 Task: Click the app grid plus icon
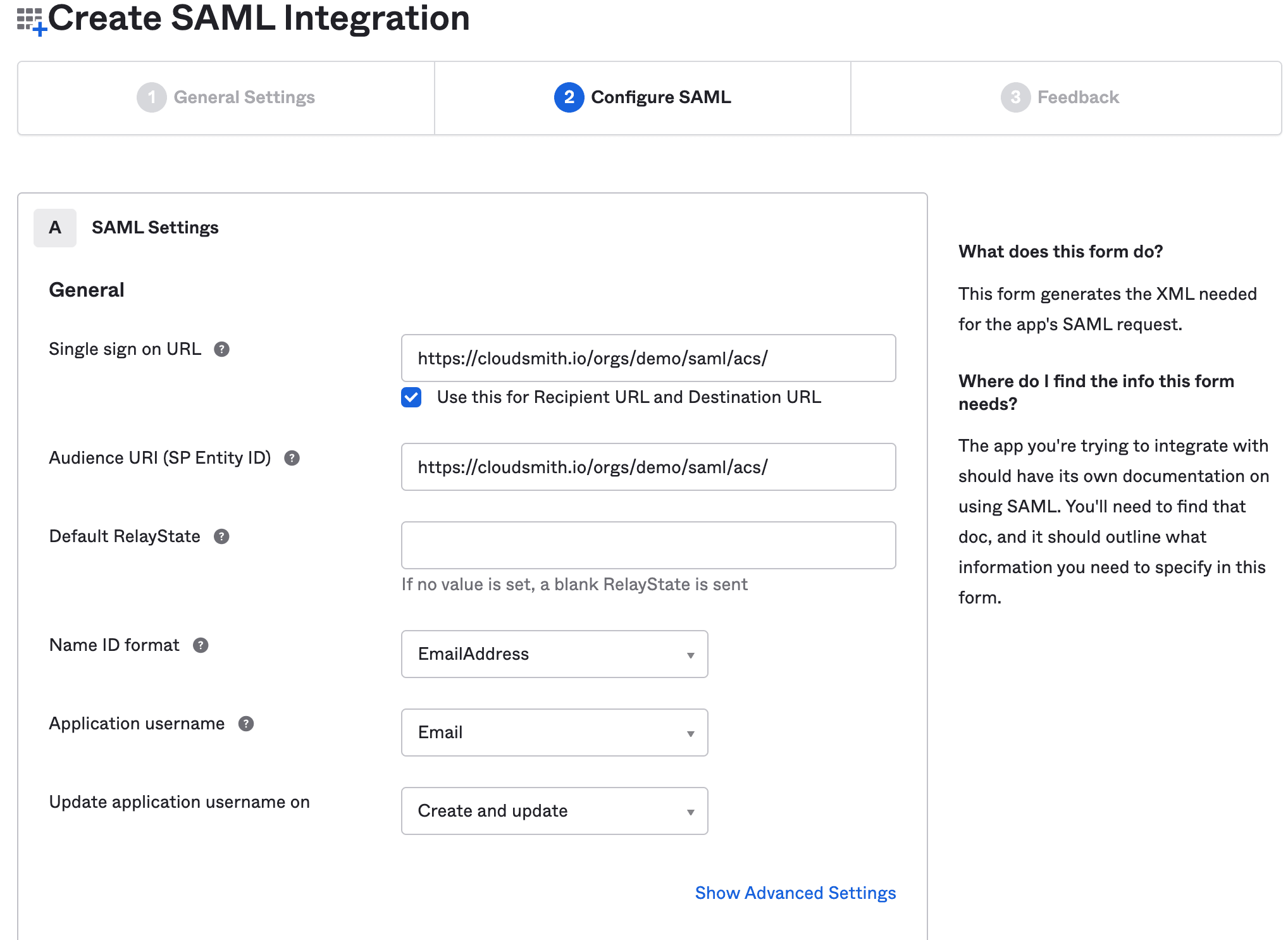[32, 21]
